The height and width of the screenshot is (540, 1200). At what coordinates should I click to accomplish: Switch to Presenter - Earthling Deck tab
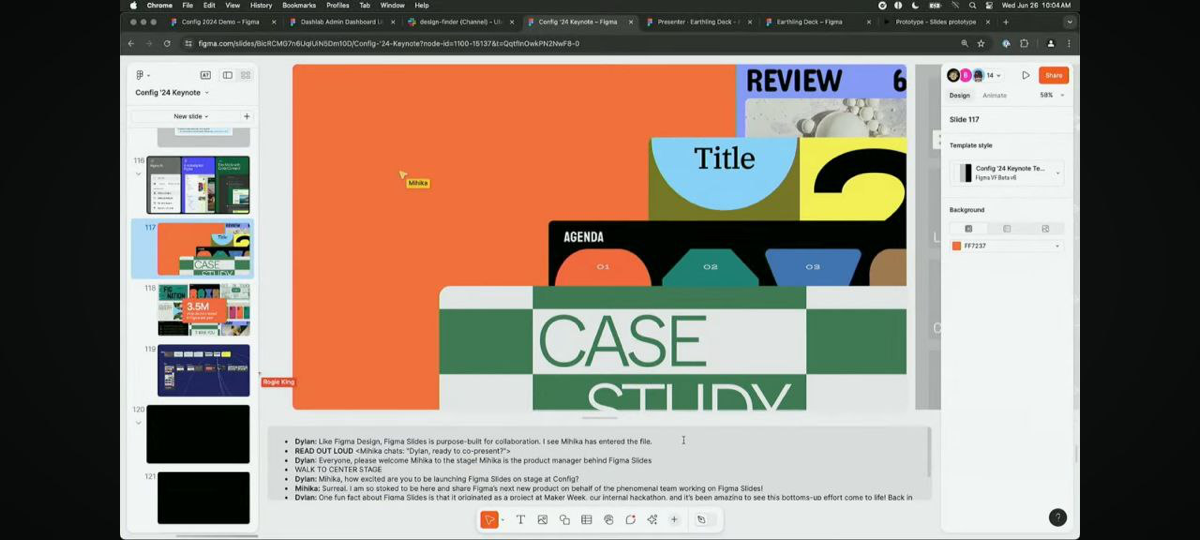pyautogui.click(x=698, y=22)
